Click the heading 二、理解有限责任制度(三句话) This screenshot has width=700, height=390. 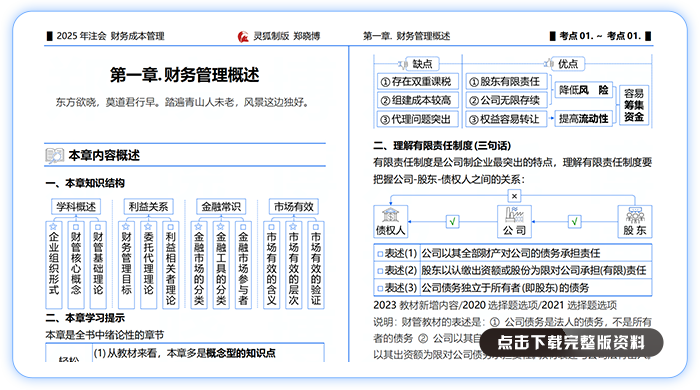click(442, 145)
